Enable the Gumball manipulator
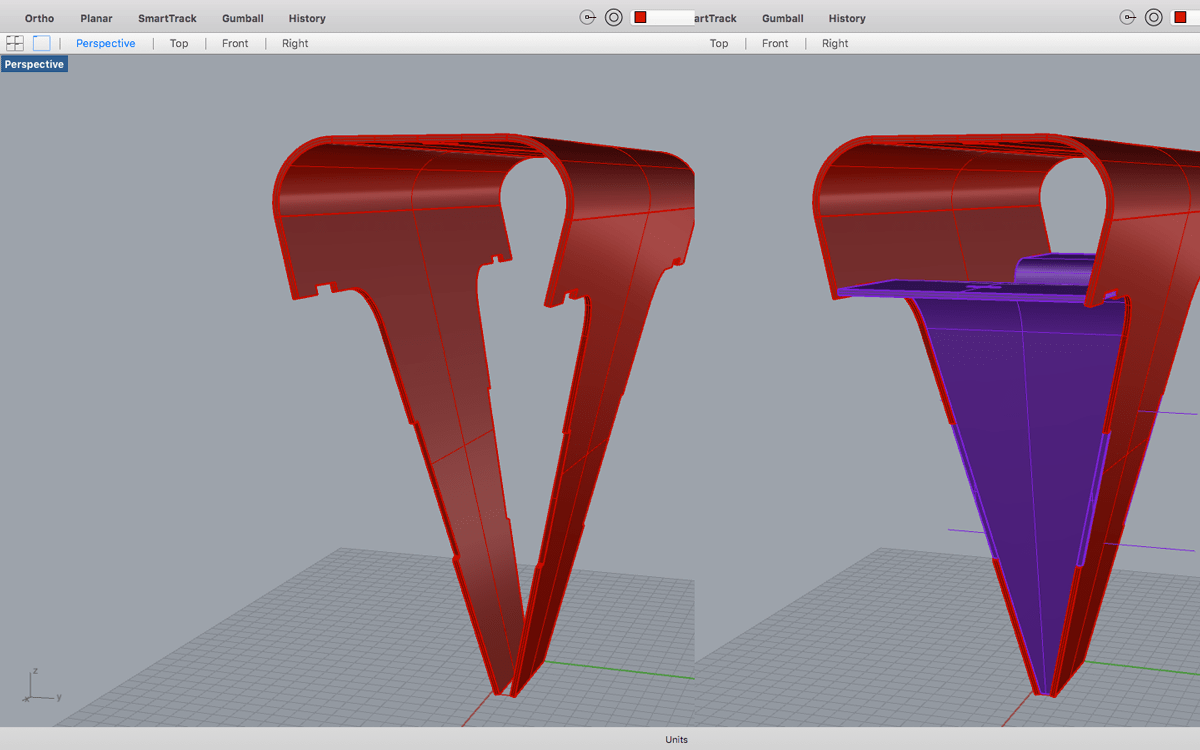Image resolution: width=1200 pixels, height=750 pixels. click(x=242, y=18)
